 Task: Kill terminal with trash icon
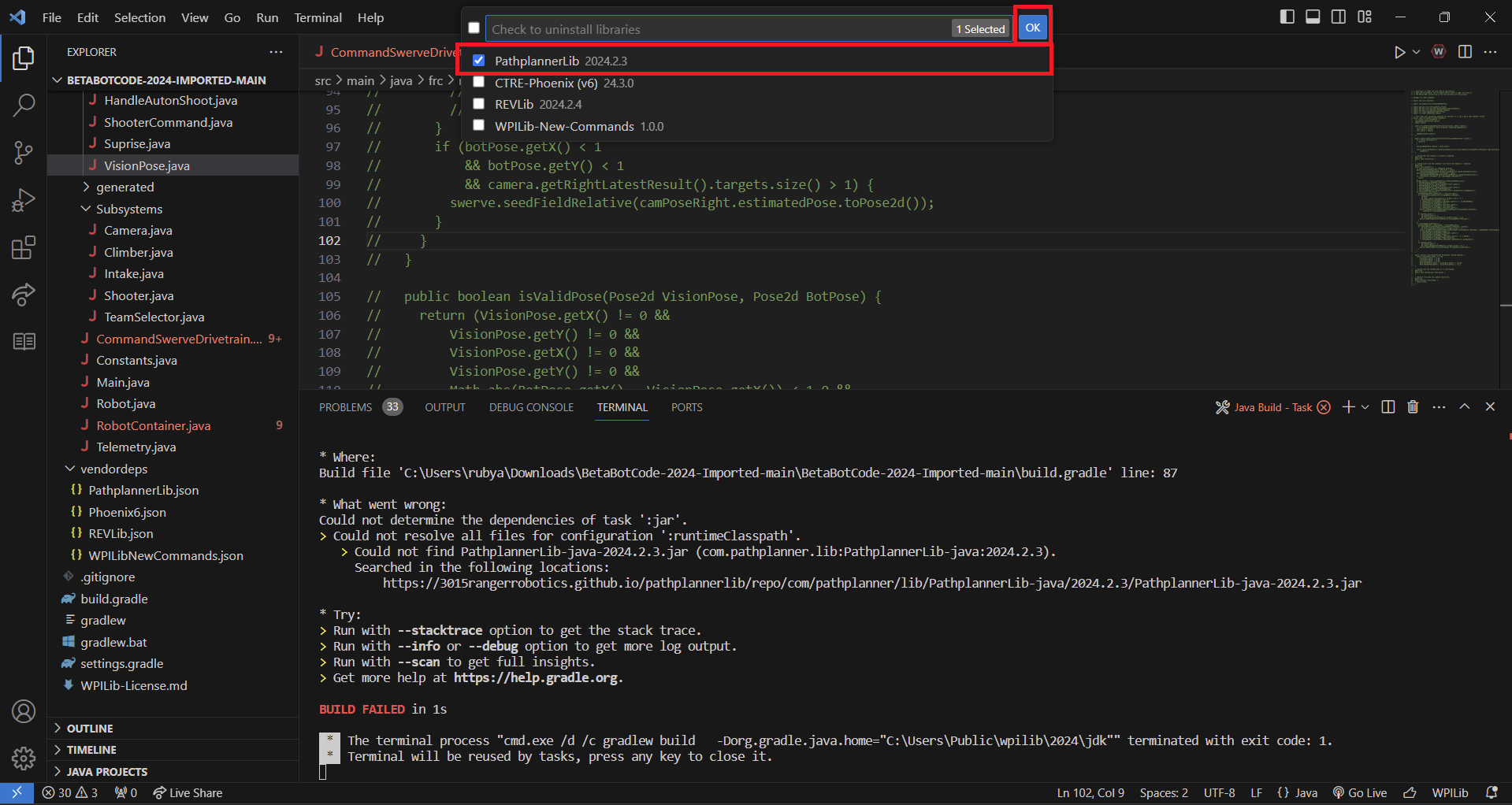tap(1413, 407)
